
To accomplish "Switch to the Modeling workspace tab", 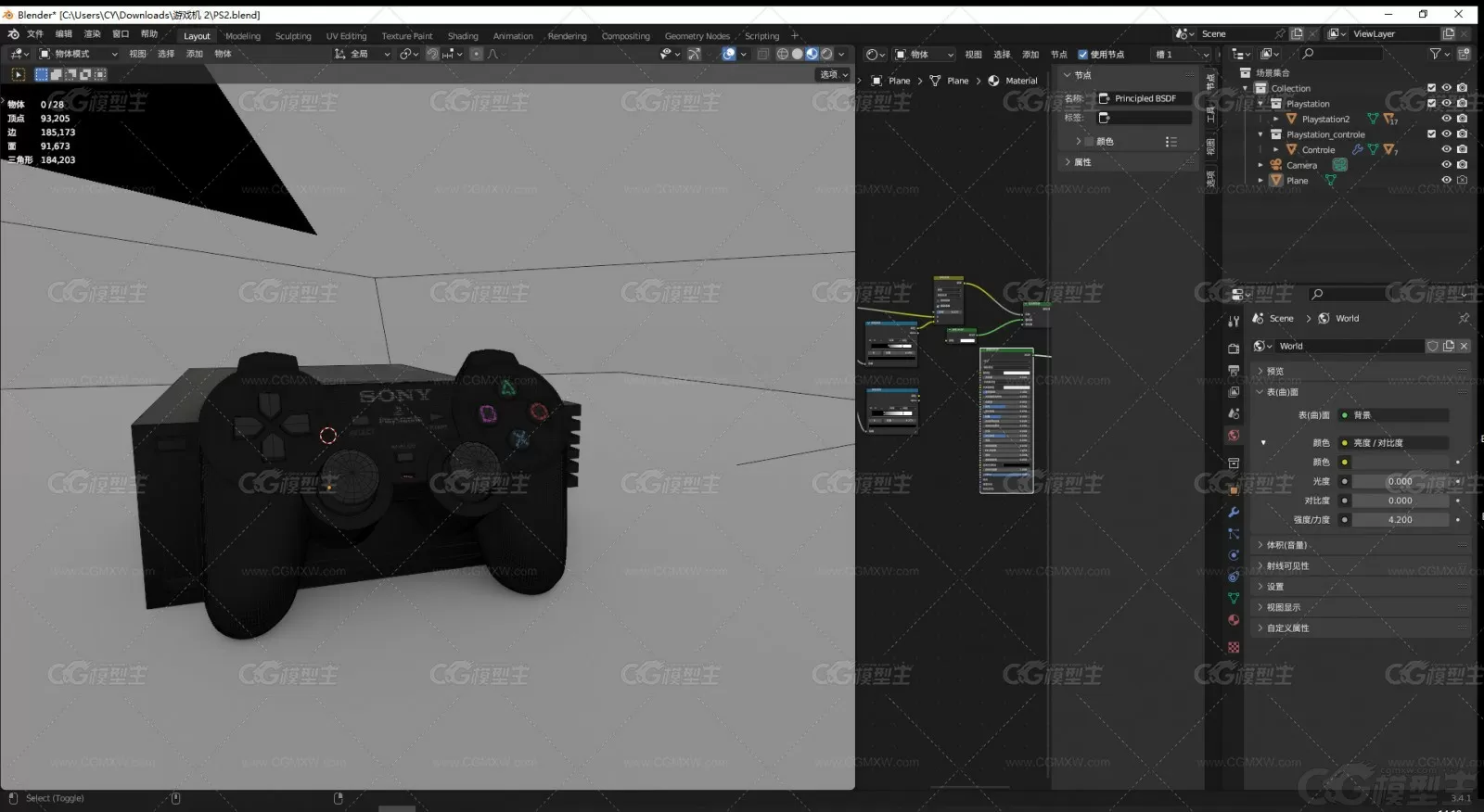I will pos(243,36).
